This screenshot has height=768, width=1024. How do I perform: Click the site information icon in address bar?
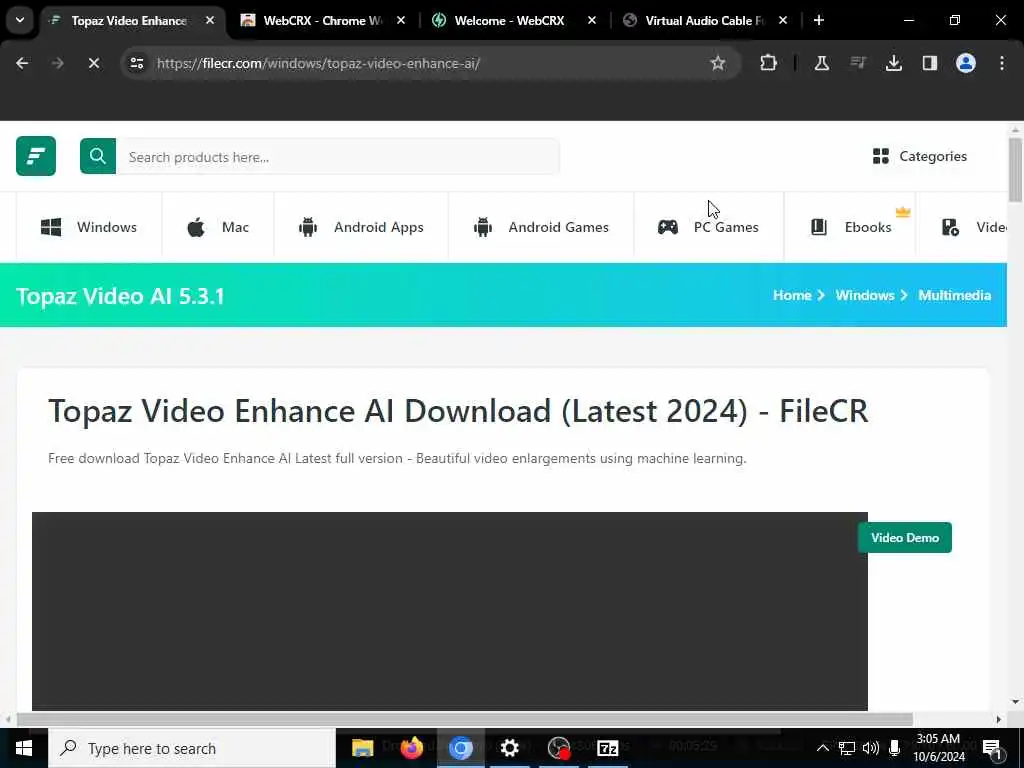[x=136, y=63]
